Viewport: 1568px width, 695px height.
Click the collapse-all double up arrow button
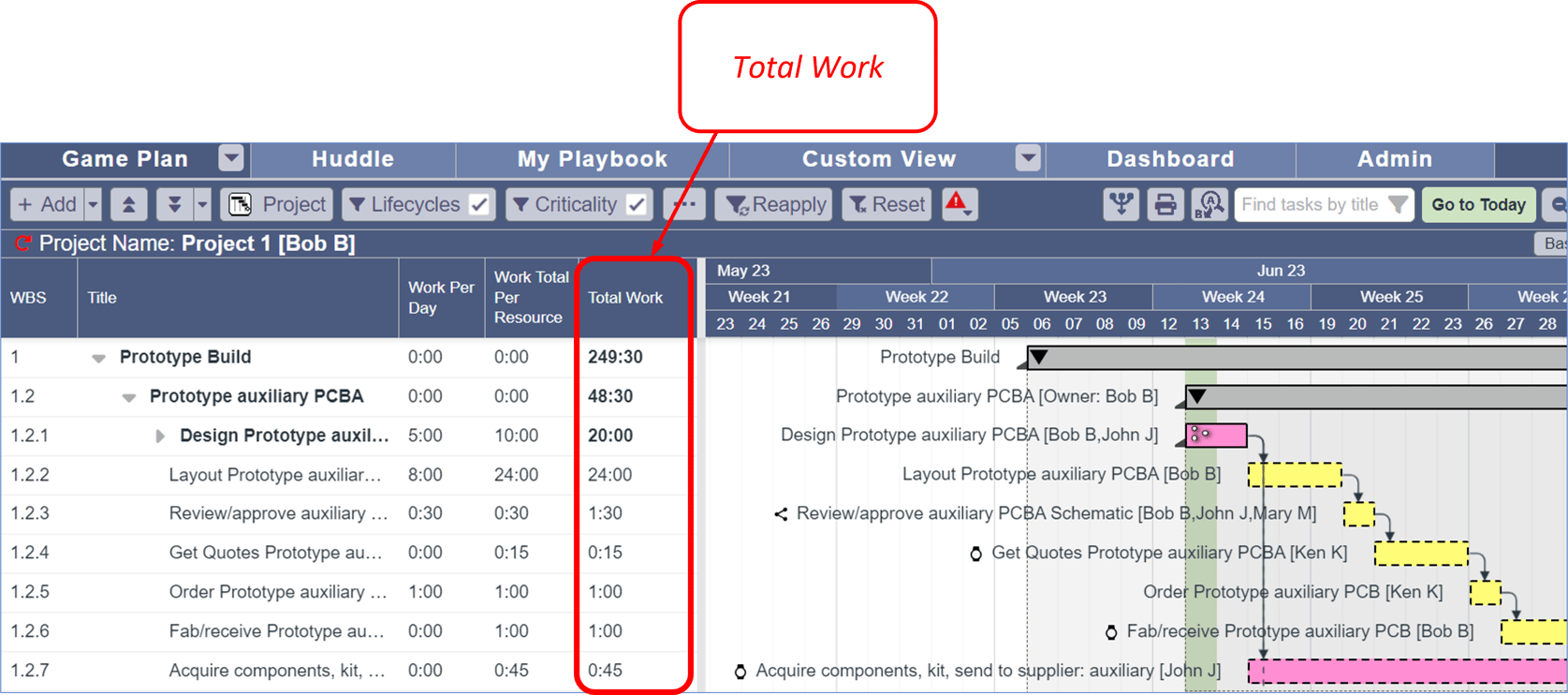[x=129, y=204]
